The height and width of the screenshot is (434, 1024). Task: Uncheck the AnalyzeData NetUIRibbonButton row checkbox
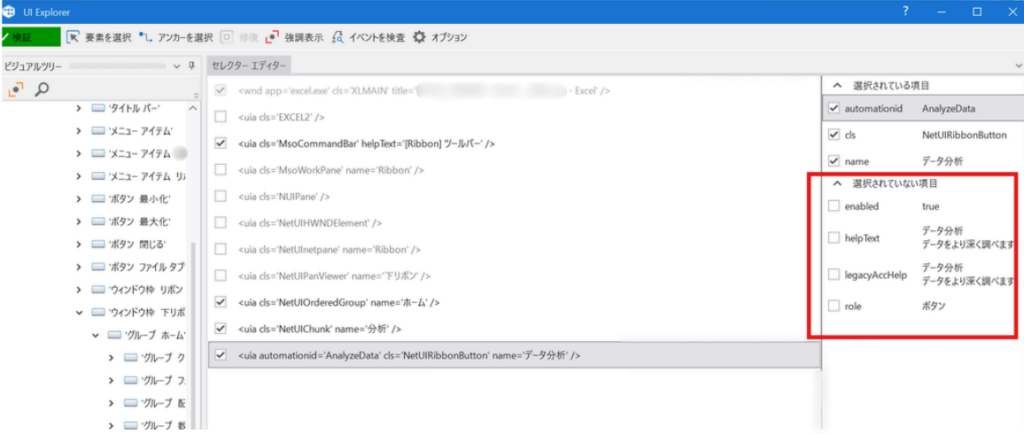(221, 355)
